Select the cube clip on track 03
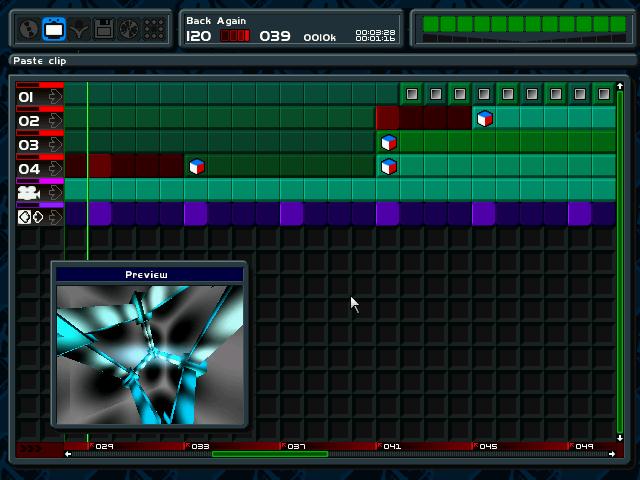Viewport: 640px width, 480px height. [388, 143]
